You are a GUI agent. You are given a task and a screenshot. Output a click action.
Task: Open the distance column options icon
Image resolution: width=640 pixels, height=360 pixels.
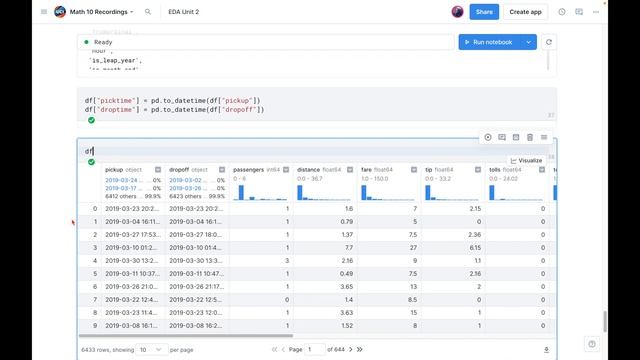(350, 169)
